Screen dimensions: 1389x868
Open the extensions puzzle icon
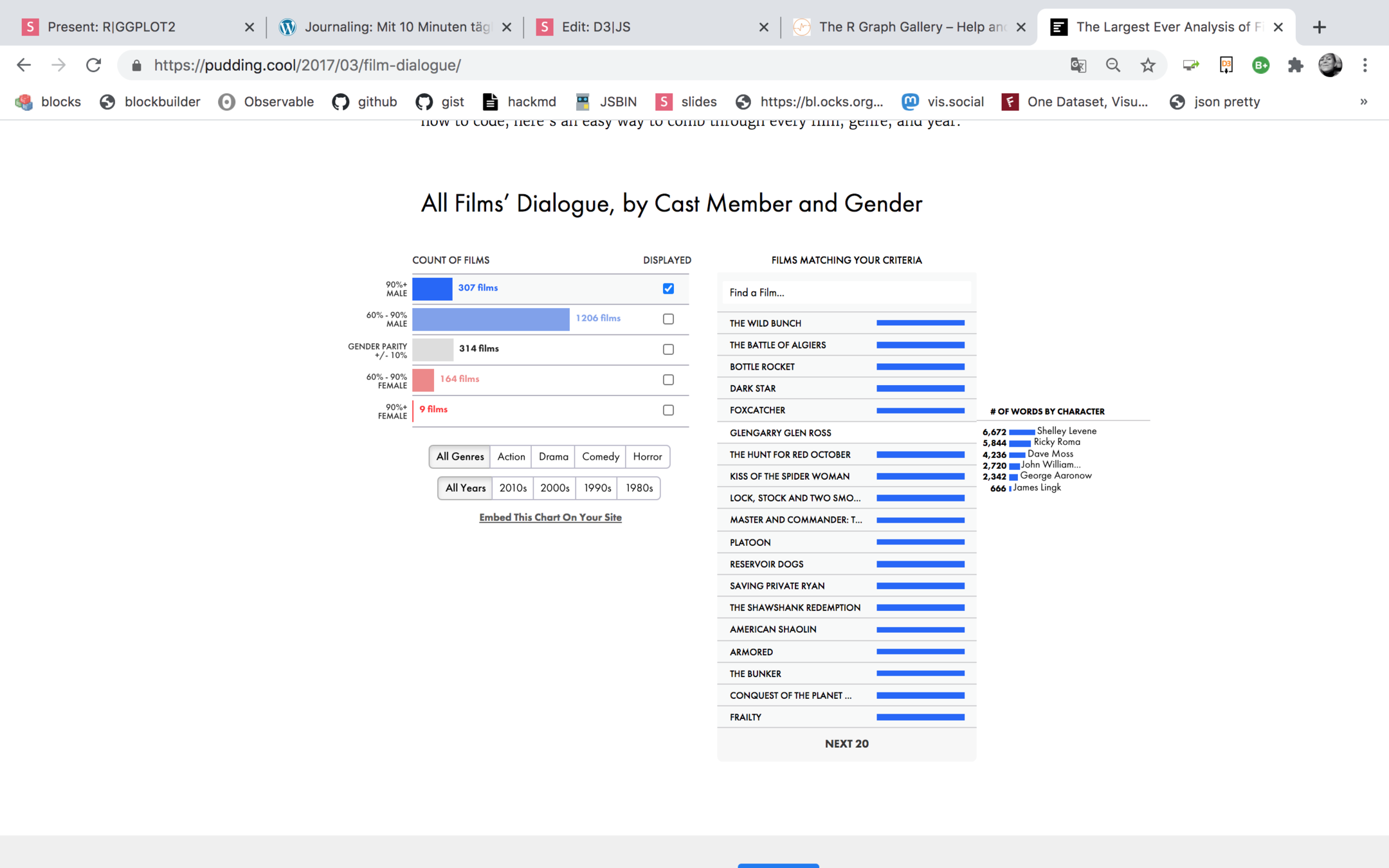(x=1295, y=65)
